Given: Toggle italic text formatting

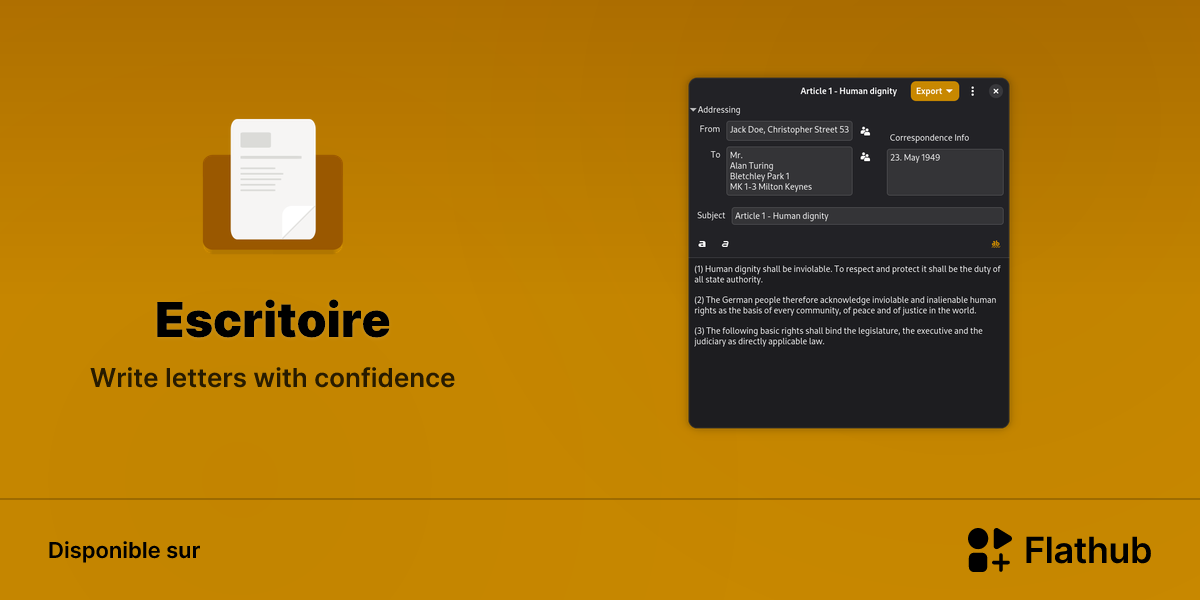Looking at the screenshot, I should (x=725, y=244).
